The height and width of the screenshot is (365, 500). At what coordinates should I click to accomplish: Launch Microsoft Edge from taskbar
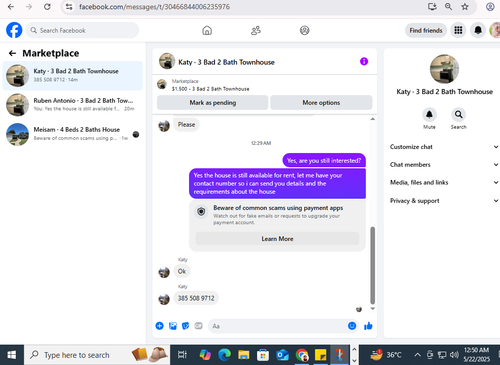click(x=224, y=355)
